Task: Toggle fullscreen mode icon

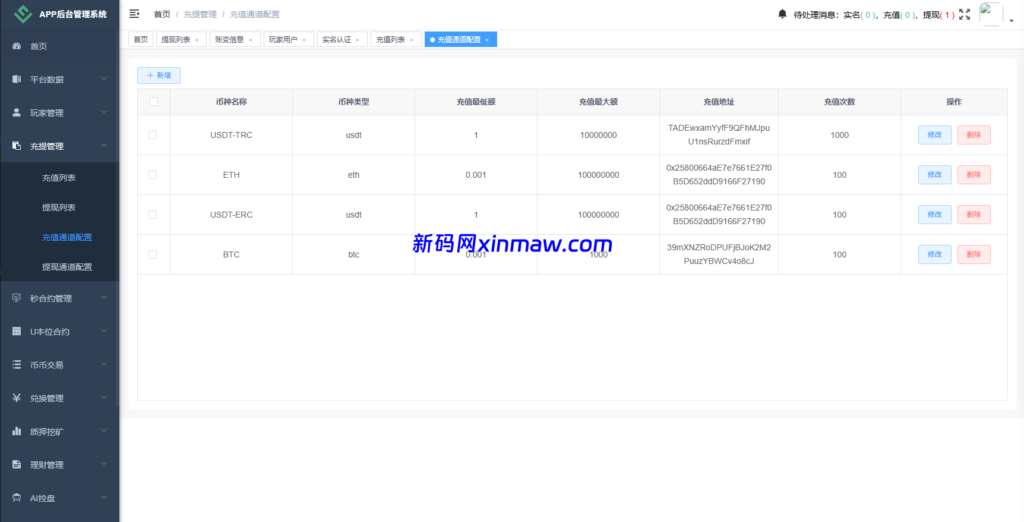Action: pos(965,14)
